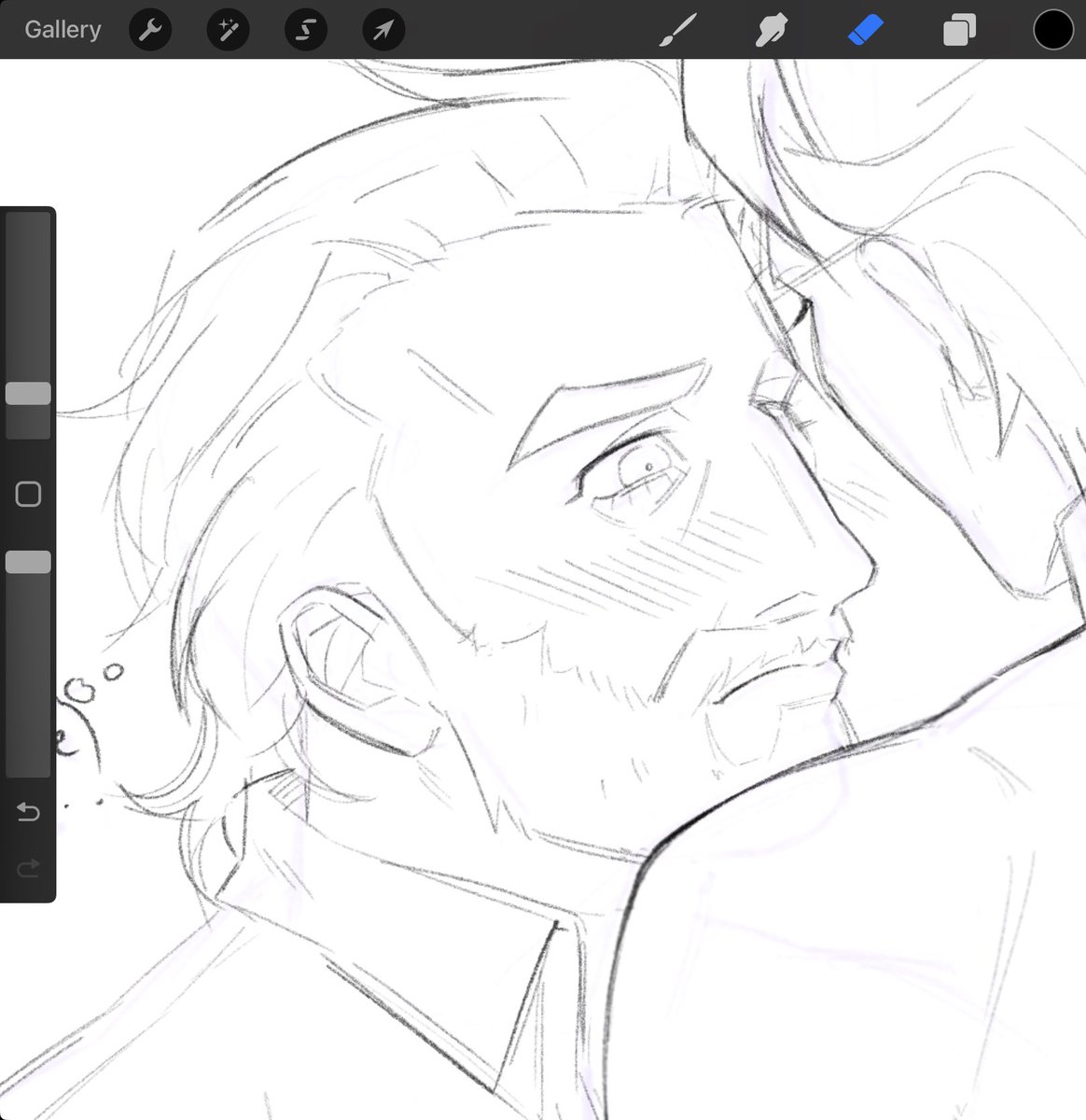Open the Adjustments magic wand menu
Image resolution: width=1086 pixels, height=1120 pixels.
pos(228,31)
